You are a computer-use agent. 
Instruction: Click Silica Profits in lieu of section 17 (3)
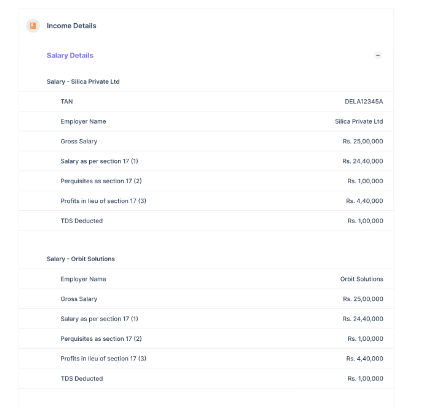(206, 201)
